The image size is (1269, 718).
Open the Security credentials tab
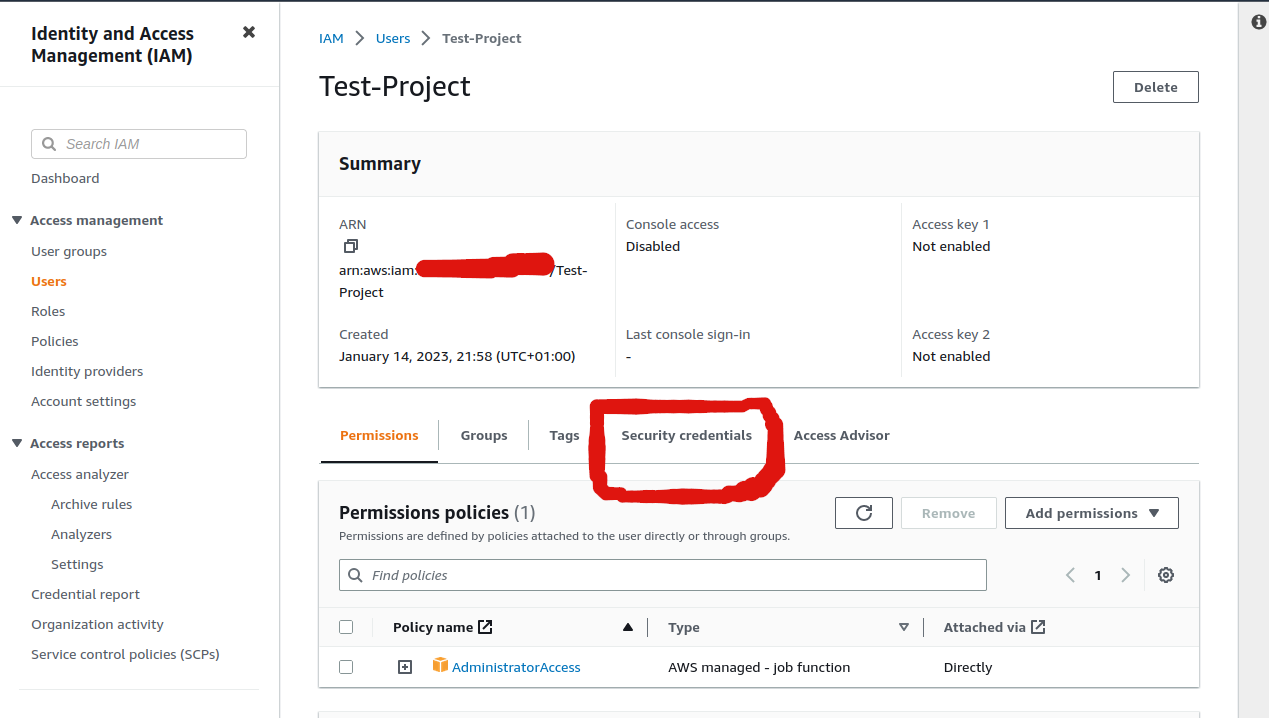click(686, 435)
